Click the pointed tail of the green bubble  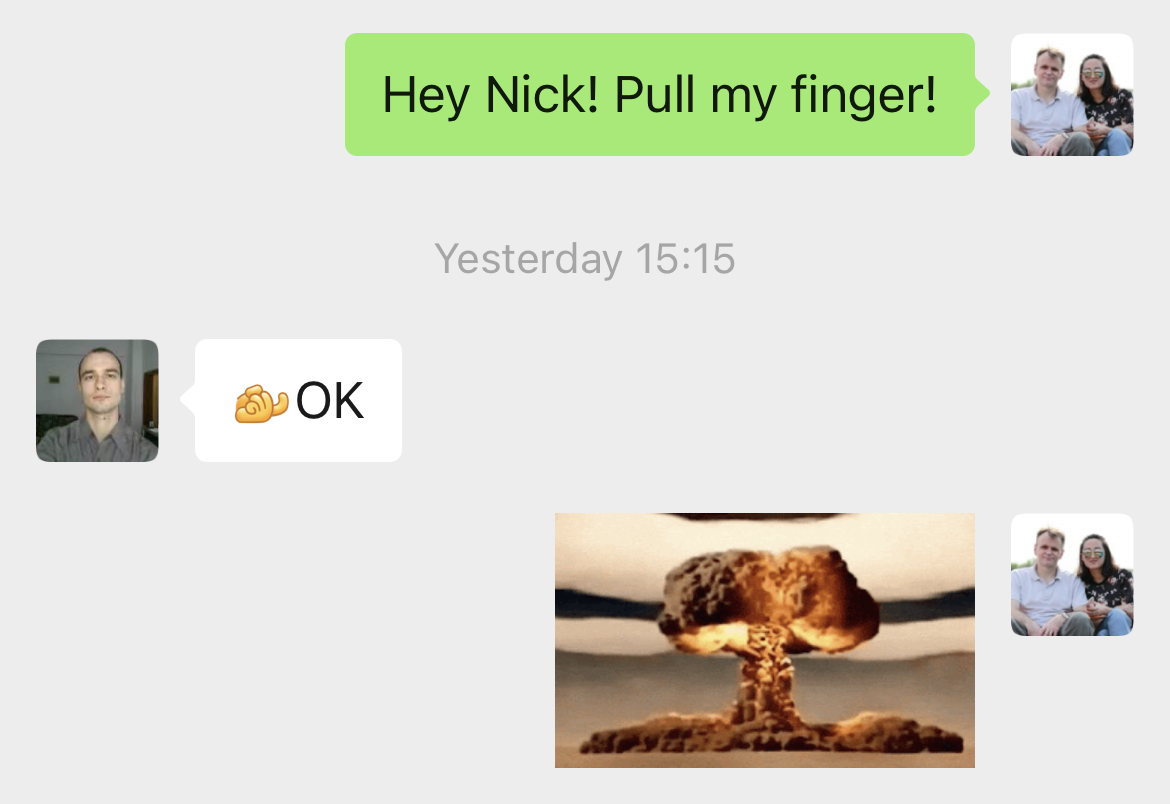click(983, 94)
